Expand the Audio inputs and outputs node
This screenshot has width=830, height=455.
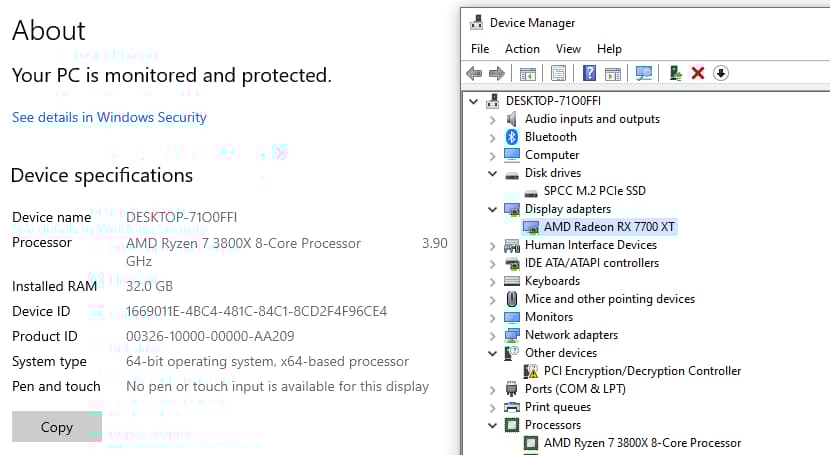point(493,119)
